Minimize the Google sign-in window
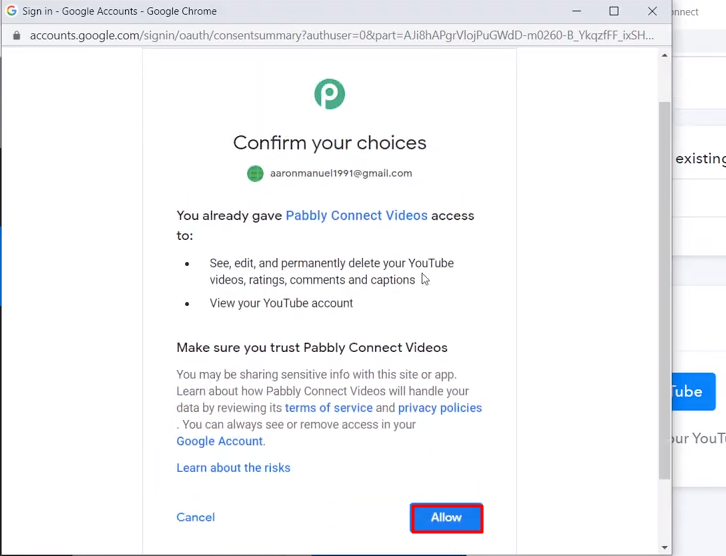This screenshot has height=556, width=726. coord(576,11)
